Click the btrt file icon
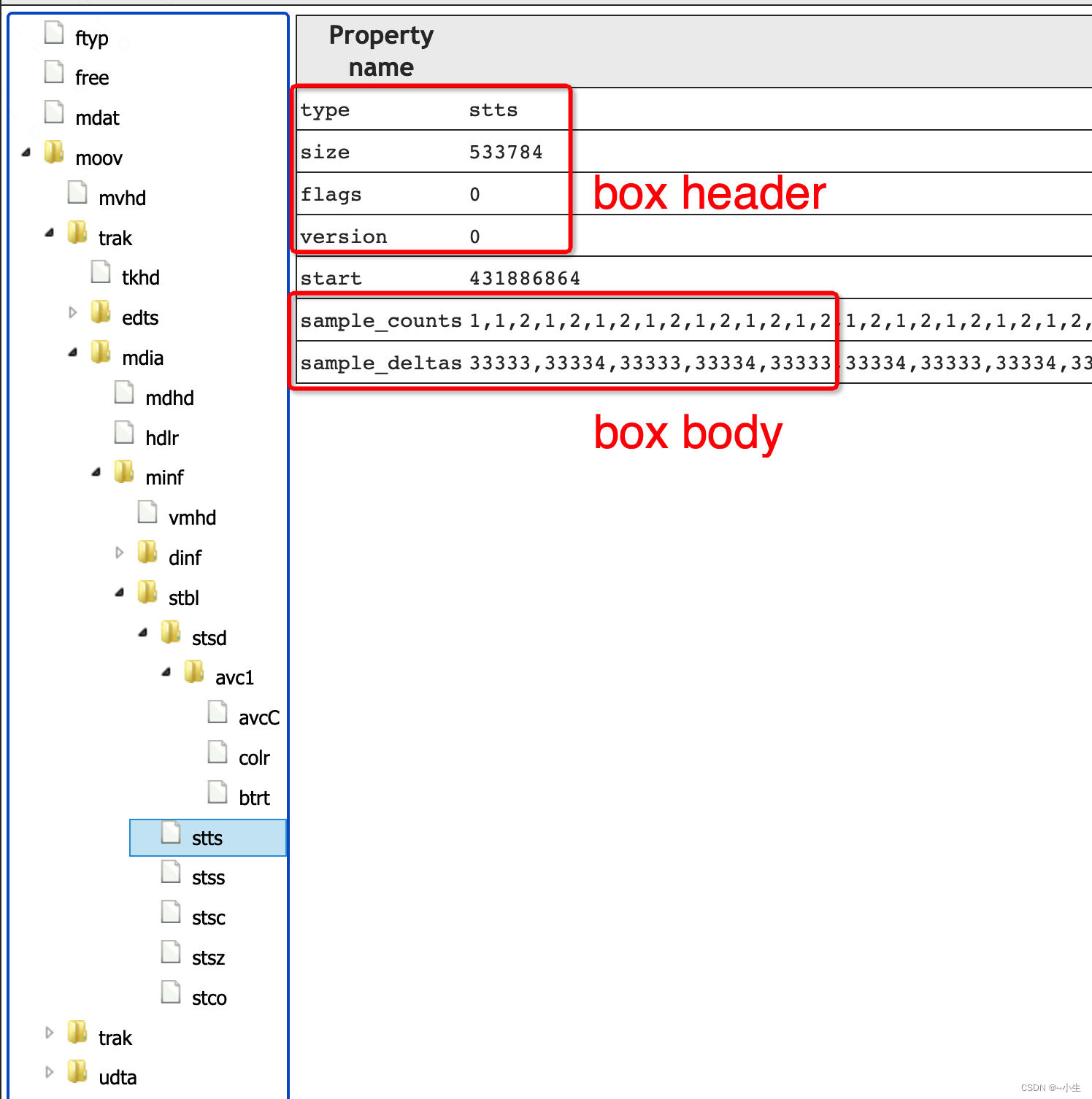Viewport: 1092px width, 1099px height. 218,792
